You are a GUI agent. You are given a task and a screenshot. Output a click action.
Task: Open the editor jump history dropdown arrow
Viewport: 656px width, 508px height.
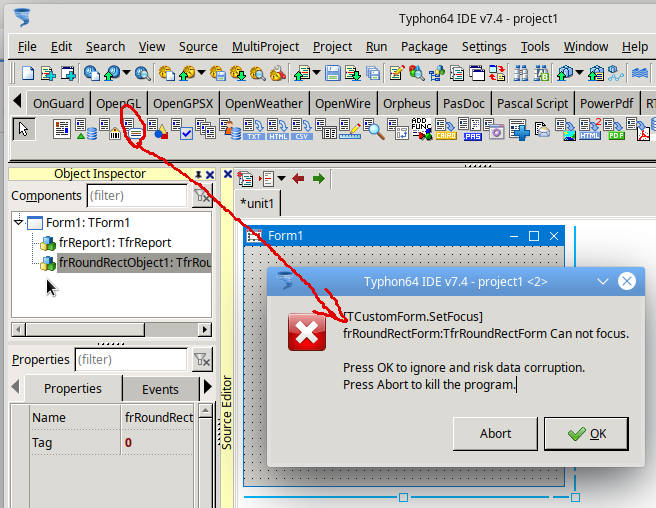pyautogui.click(x=282, y=179)
